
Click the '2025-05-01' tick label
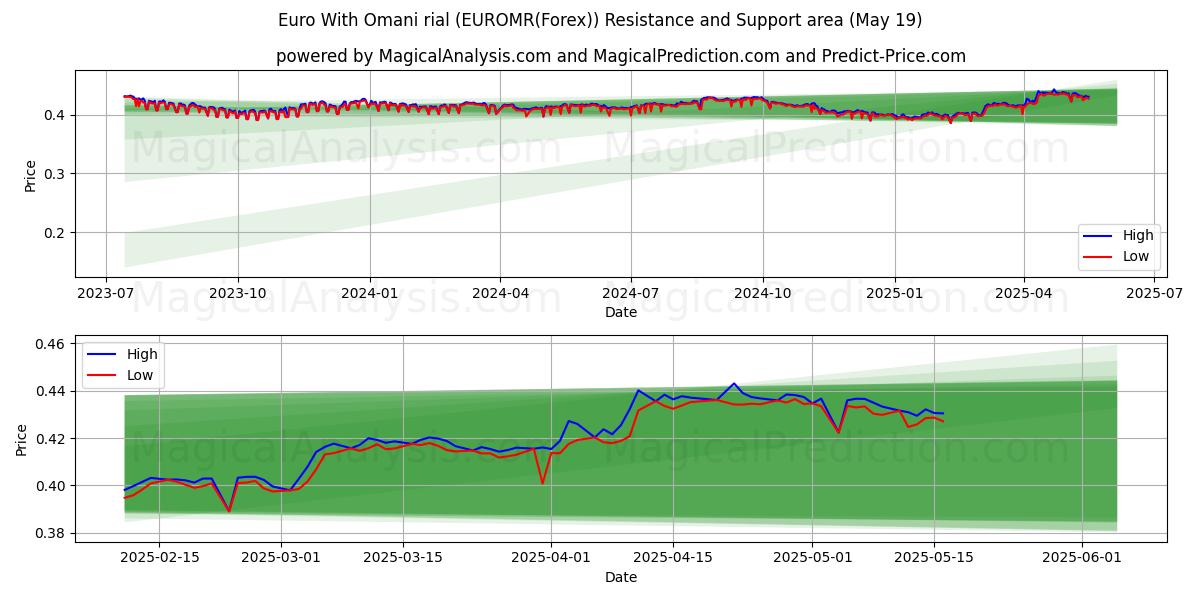click(813, 558)
